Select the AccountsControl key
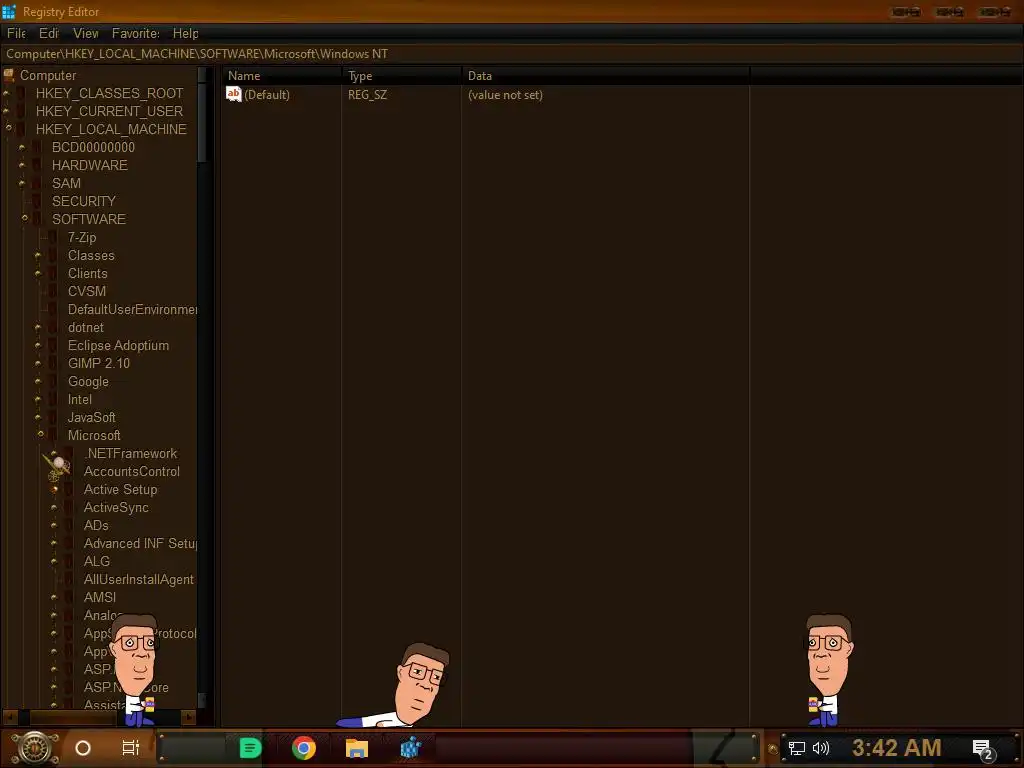This screenshot has width=1024, height=768. point(131,471)
